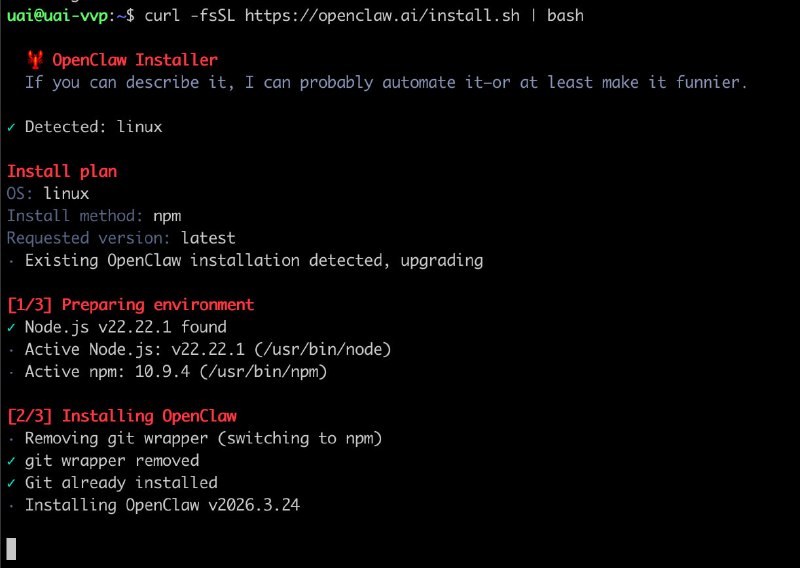Image resolution: width=800 pixels, height=568 pixels.
Task: Click the checkmark before "Git already installed"
Action: click(11, 483)
